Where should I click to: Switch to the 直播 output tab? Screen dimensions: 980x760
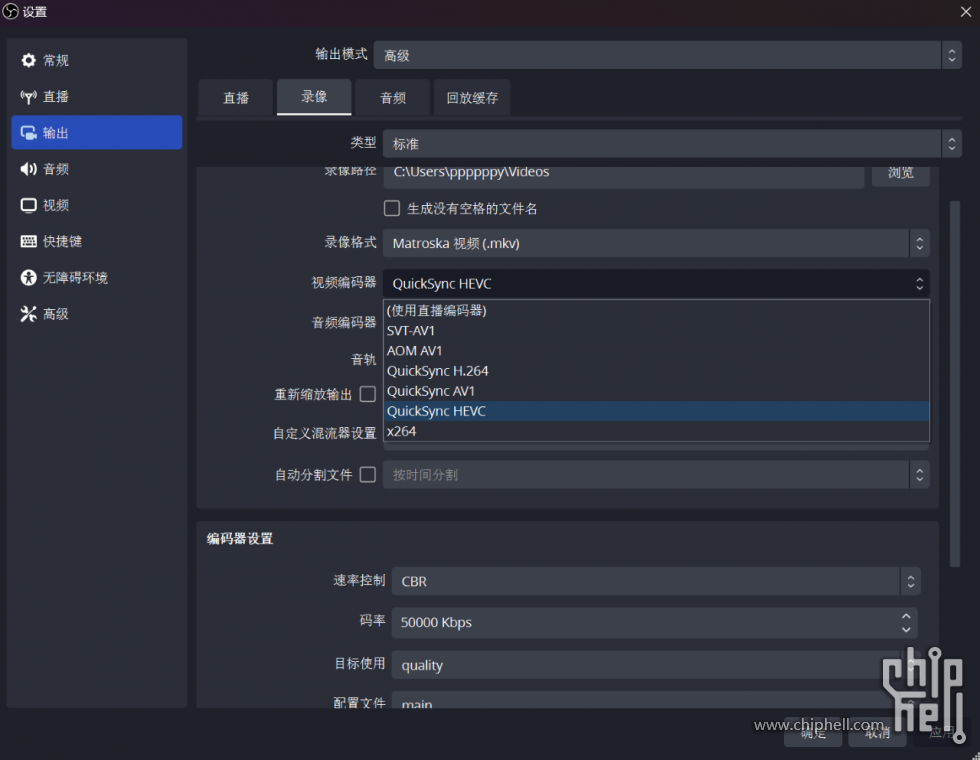pyautogui.click(x=236, y=98)
